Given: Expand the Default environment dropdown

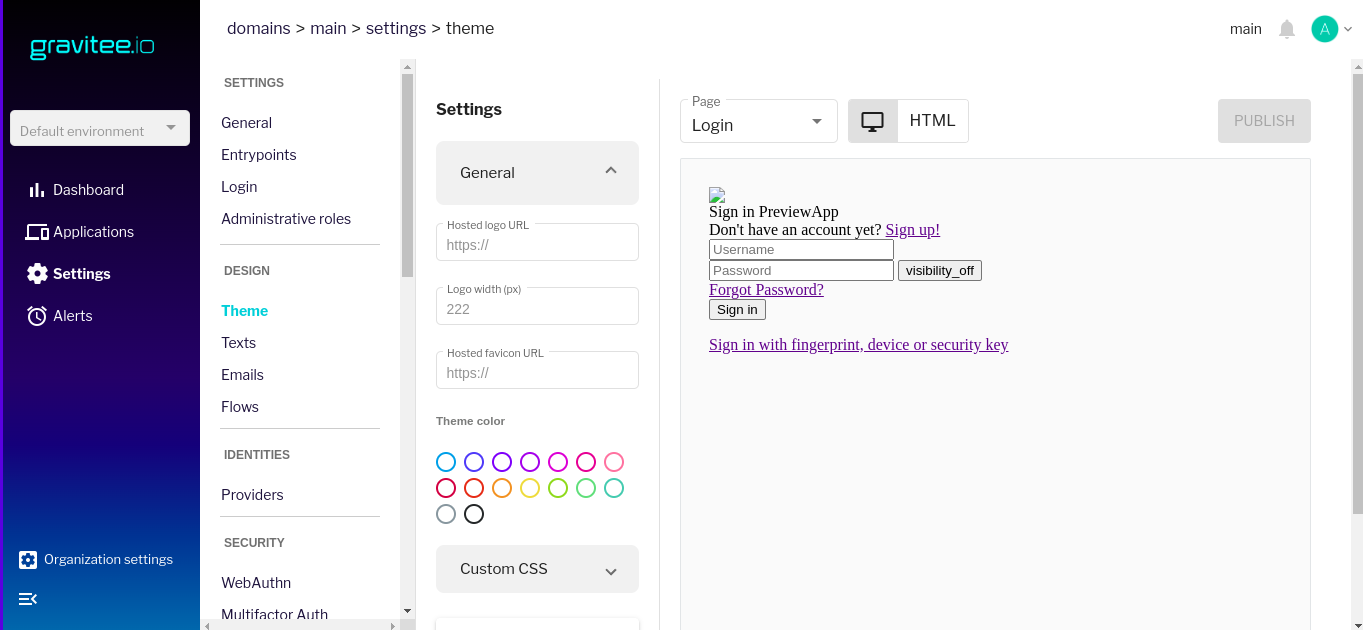Looking at the screenshot, I should pos(99,128).
